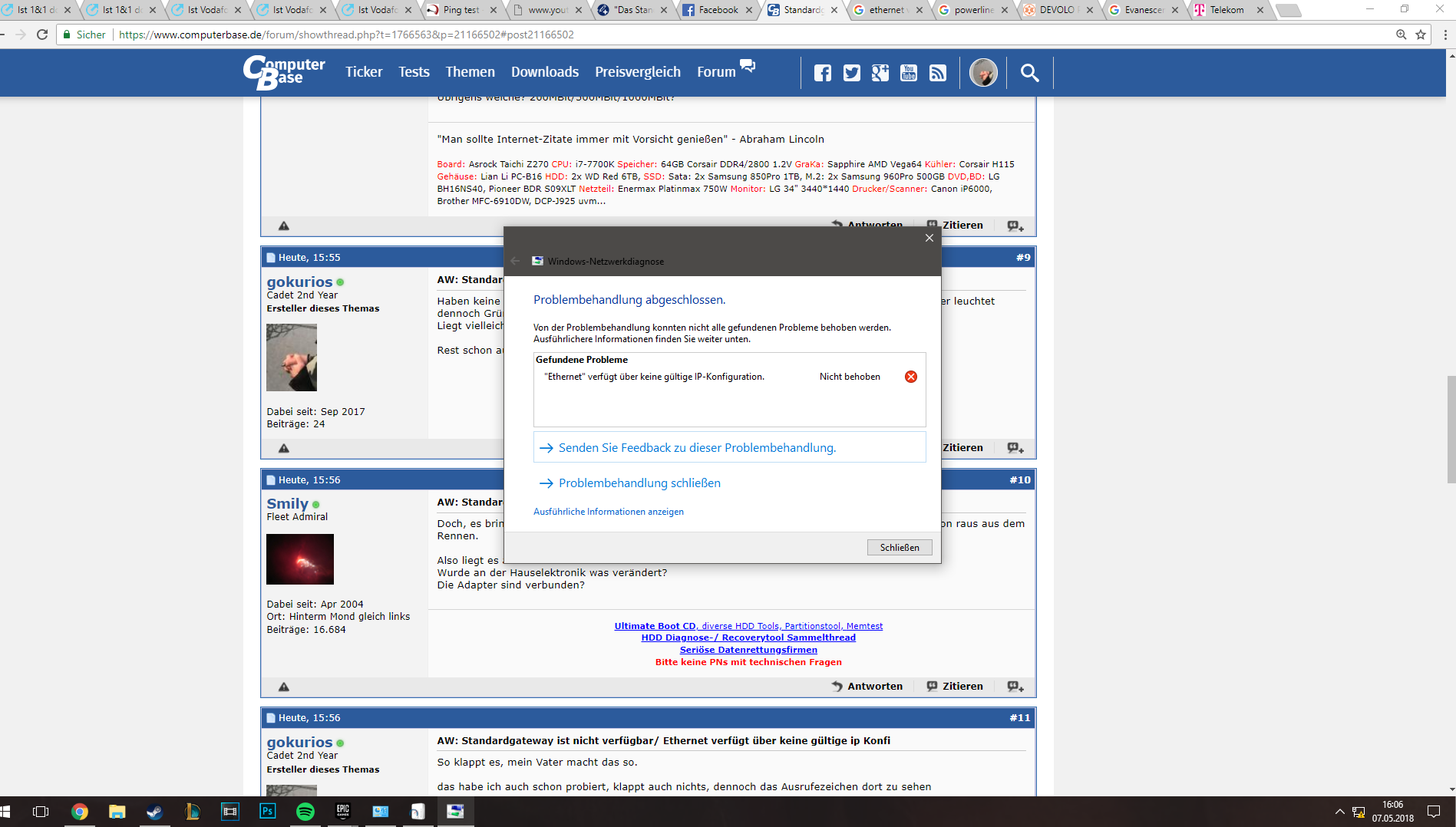Screen dimensions: 1456x827
Task: Show hidden tray icons chevron
Action: click(1339, 812)
